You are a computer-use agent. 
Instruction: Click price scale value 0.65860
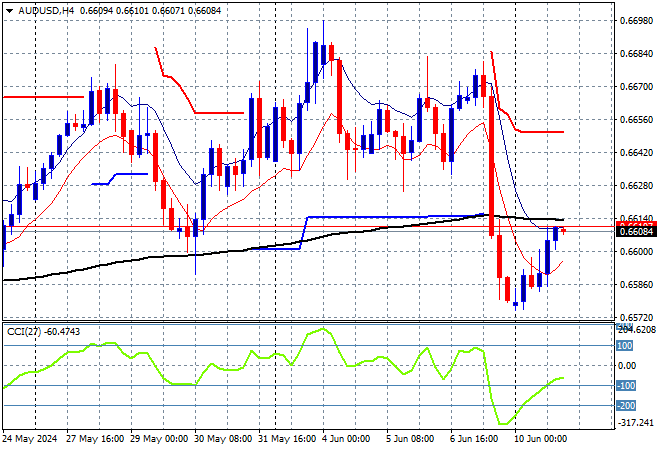click(636, 285)
